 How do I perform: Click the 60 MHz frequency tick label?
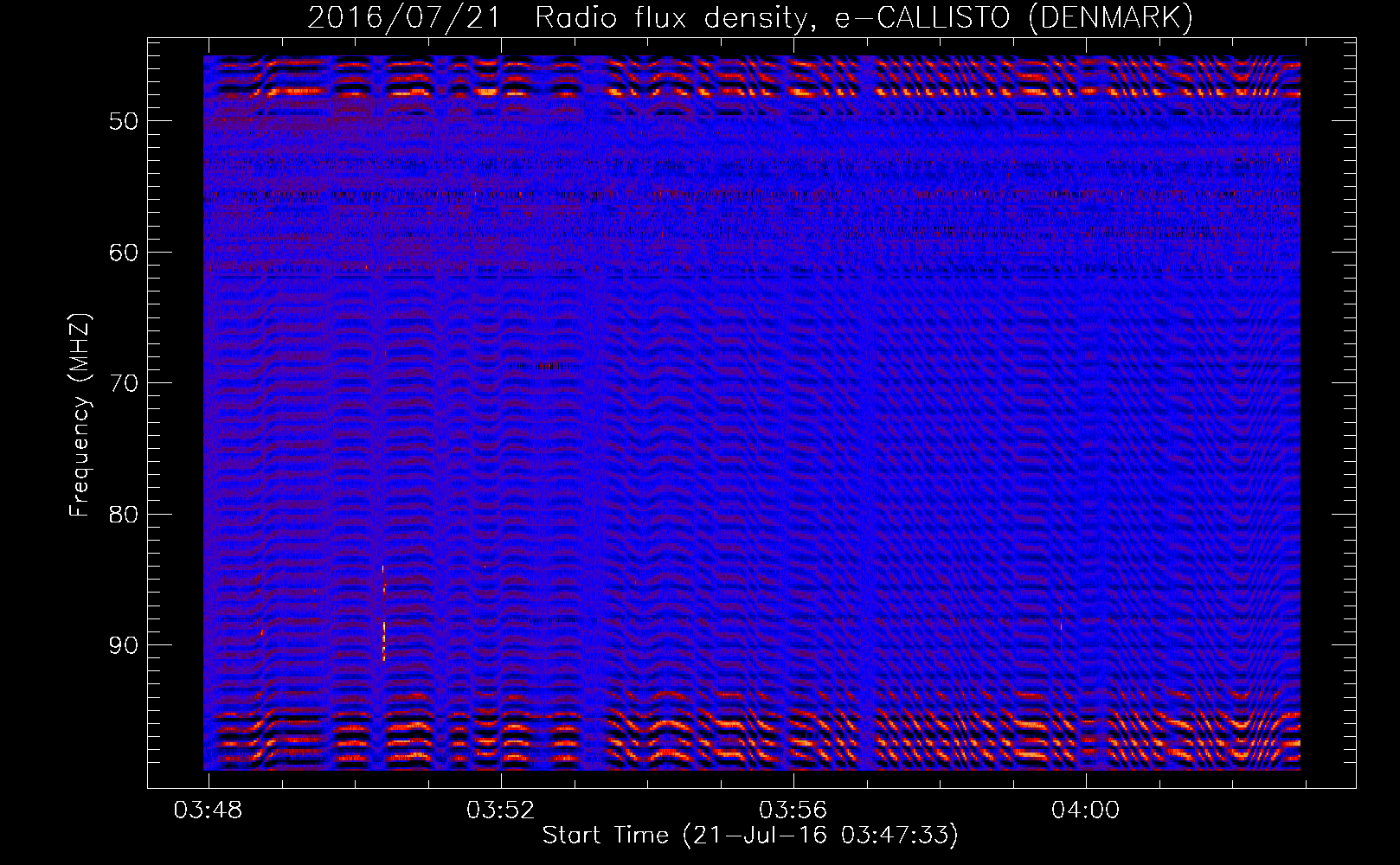pyautogui.click(x=124, y=253)
